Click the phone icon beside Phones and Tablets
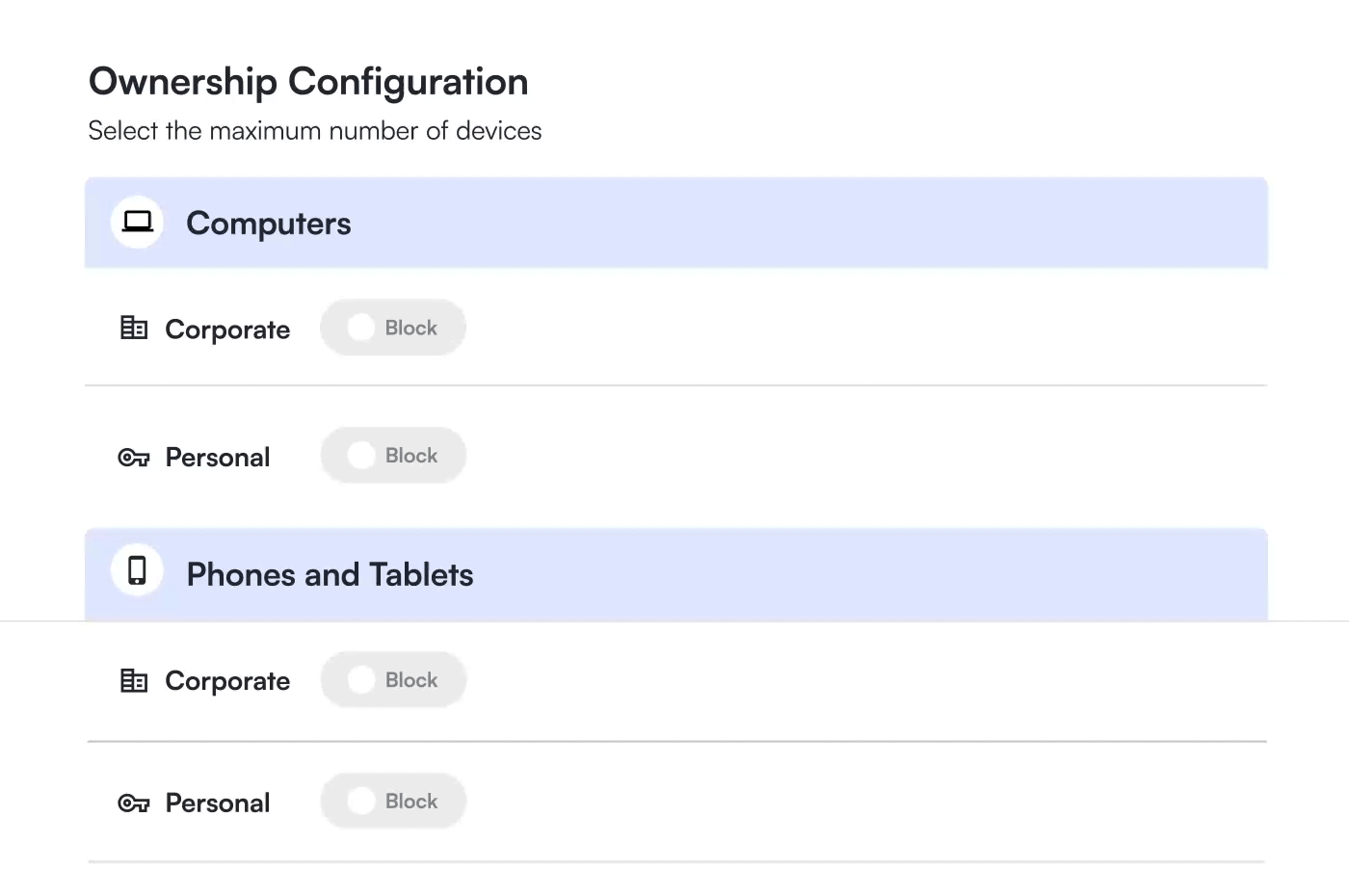The height and width of the screenshot is (896, 1349). (137, 570)
